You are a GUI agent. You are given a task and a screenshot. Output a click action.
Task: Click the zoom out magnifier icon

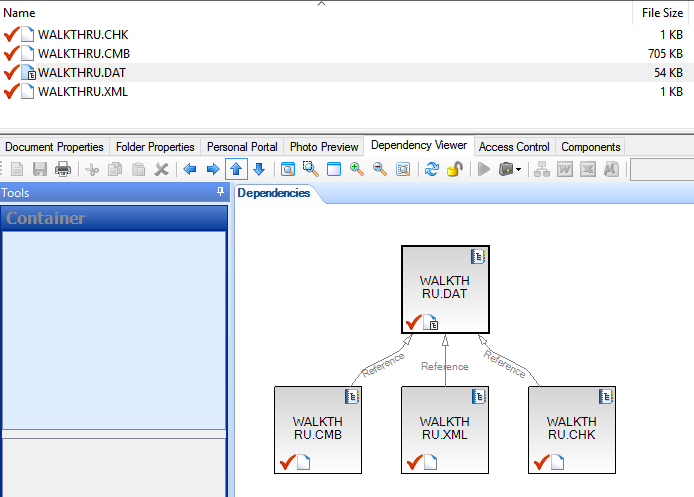[380, 169]
